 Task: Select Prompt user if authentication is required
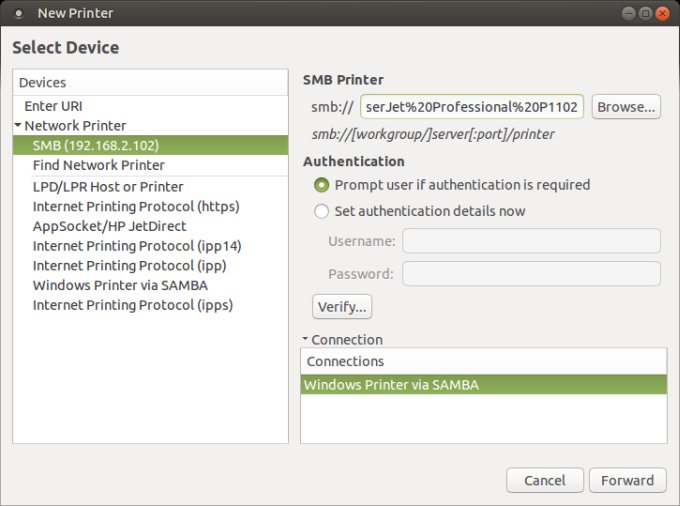tap(321, 185)
